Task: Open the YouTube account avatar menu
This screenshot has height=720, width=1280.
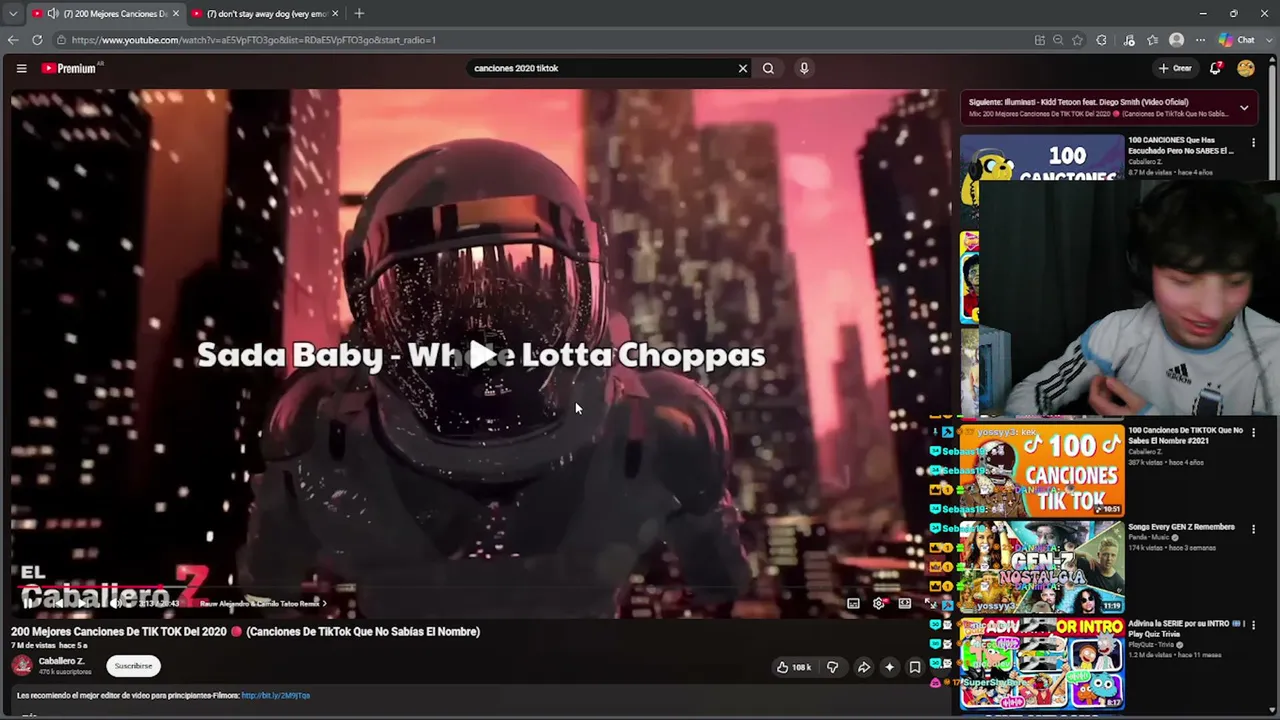Action: tap(1246, 68)
